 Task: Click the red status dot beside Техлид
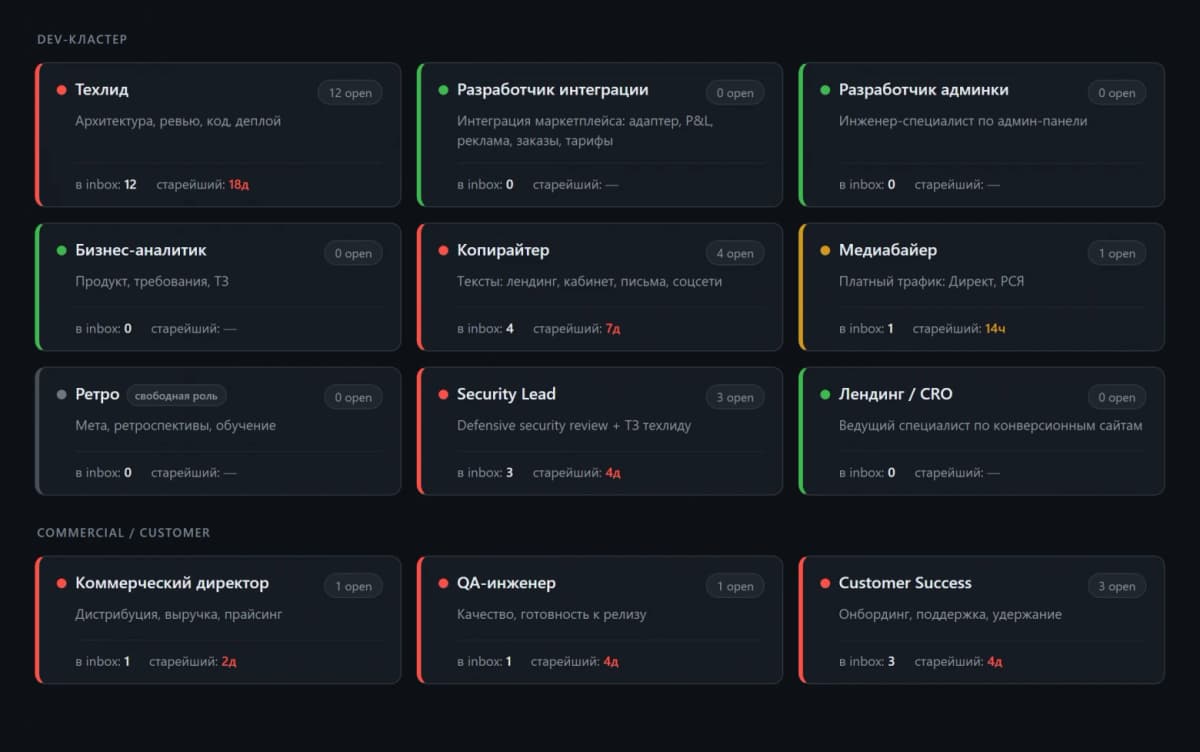(x=62, y=90)
